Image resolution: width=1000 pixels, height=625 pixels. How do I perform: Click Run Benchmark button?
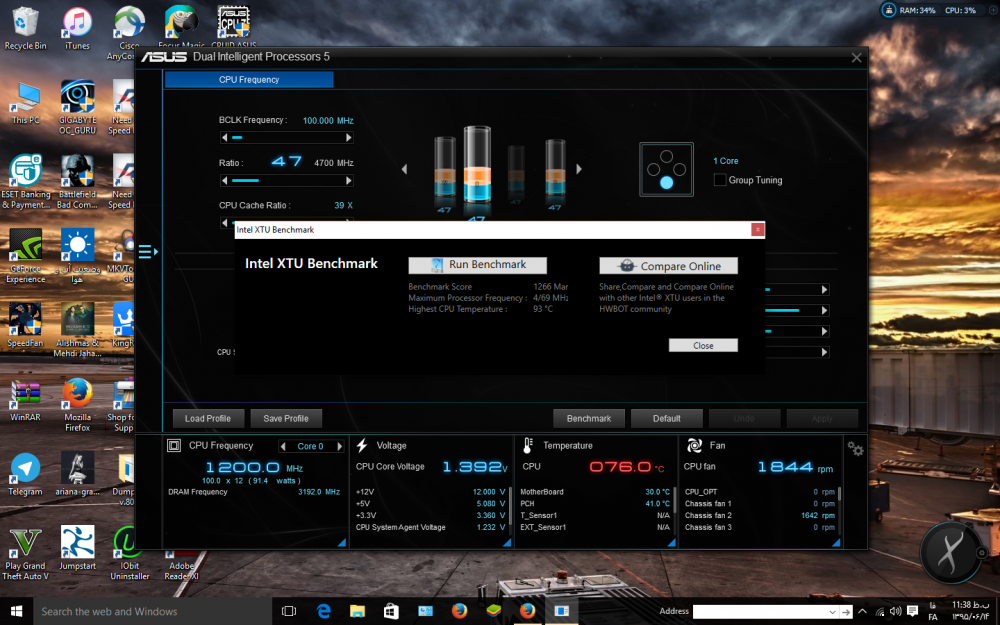478,265
